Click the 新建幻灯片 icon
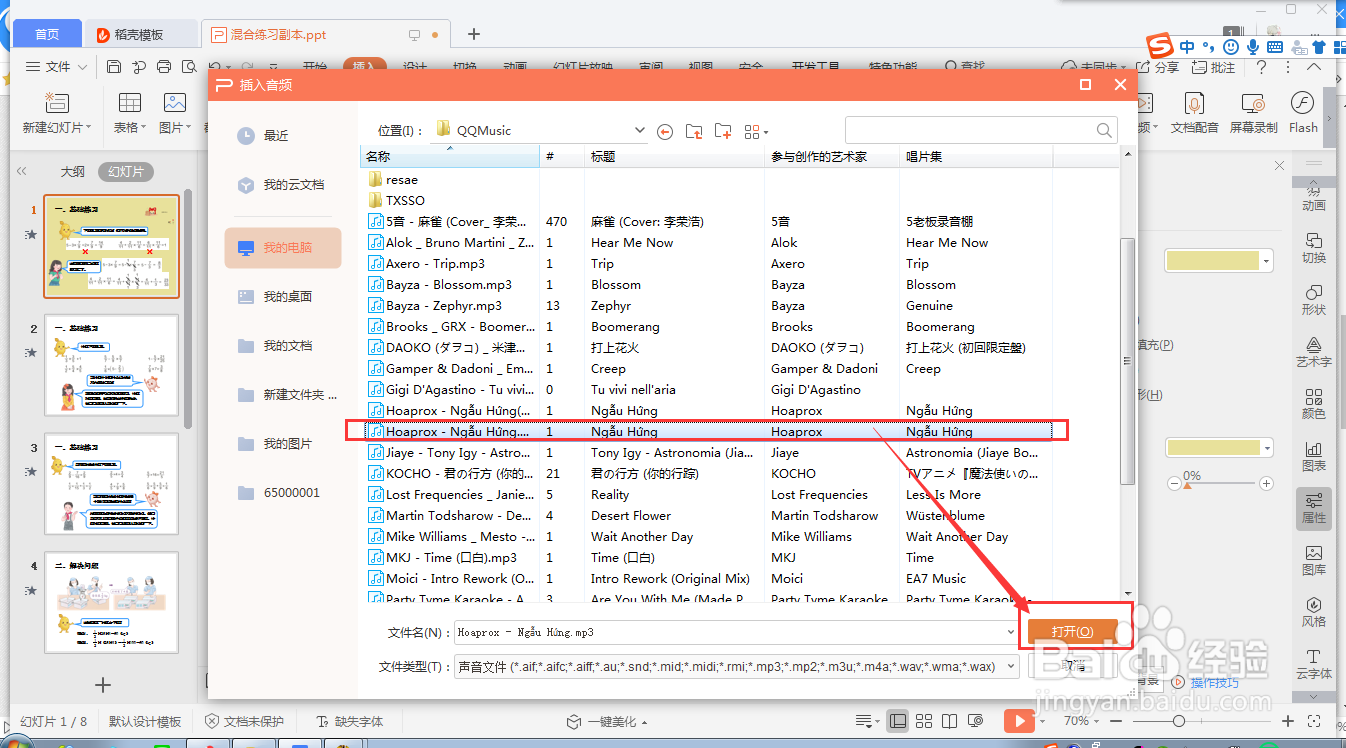 57,103
